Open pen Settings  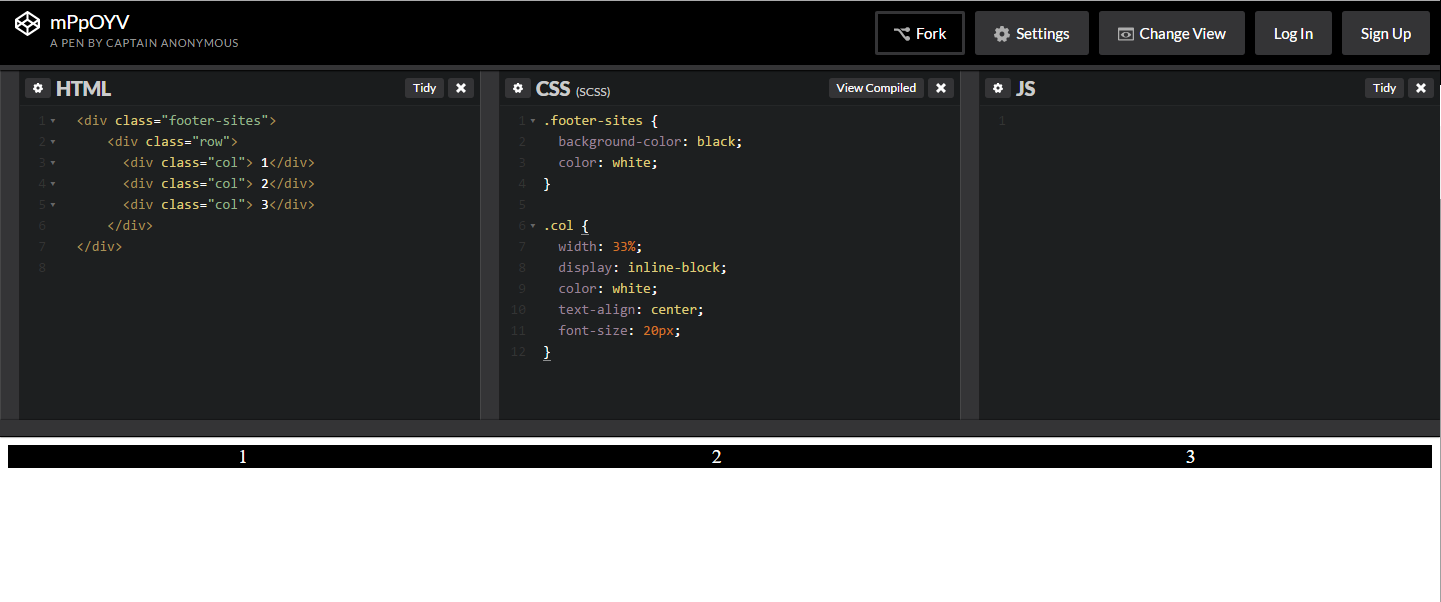point(1032,33)
